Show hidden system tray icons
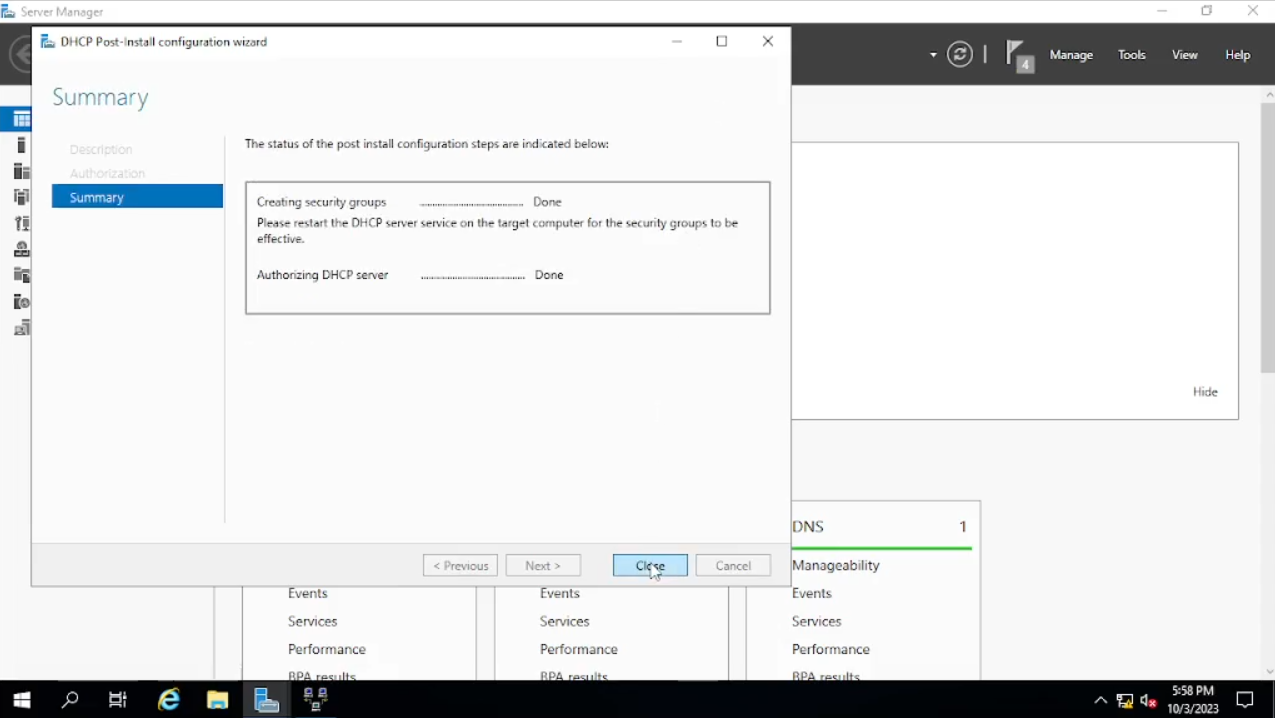The height and width of the screenshot is (718, 1275). [1100, 700]
